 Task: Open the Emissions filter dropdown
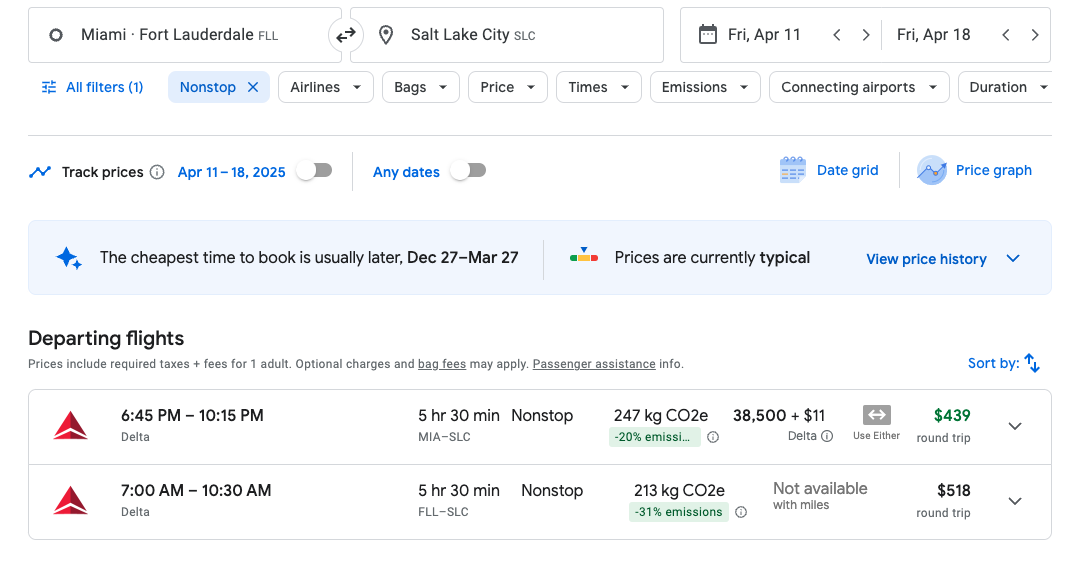pos(705,87)
